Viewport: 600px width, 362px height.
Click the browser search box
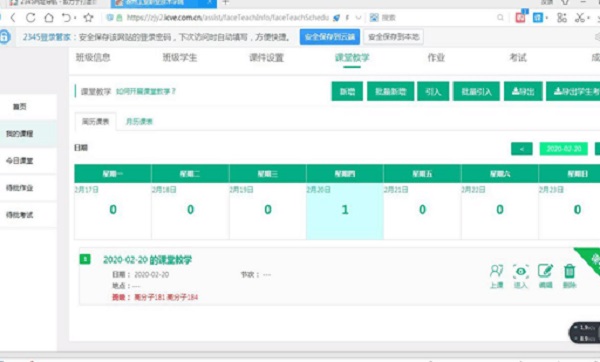coord(436,18)
